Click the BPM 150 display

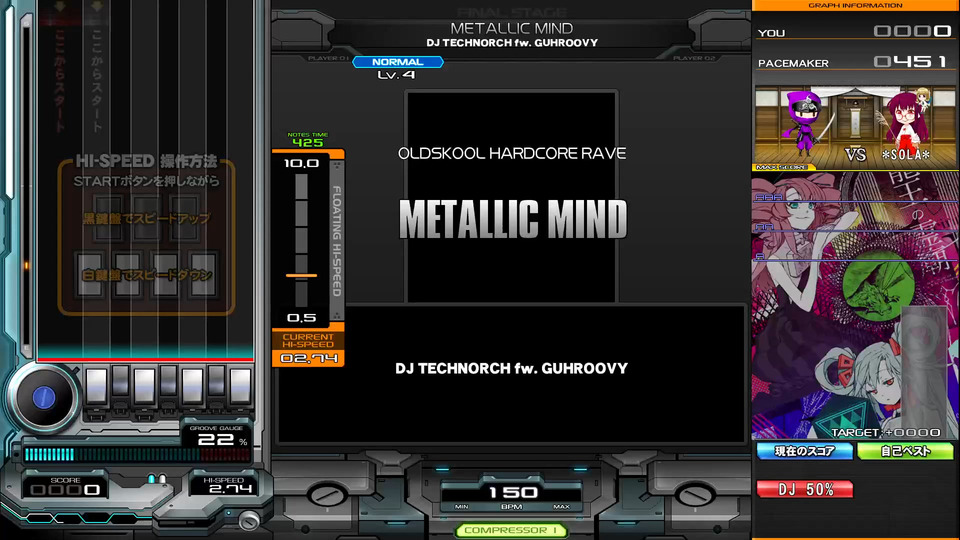pyautogui.click(x=512, y=492)
